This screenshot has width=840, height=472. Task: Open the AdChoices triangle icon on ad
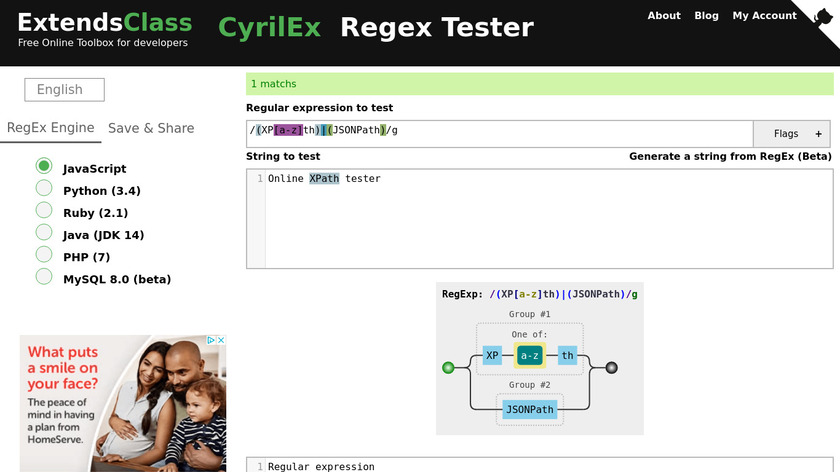point(211,340)
